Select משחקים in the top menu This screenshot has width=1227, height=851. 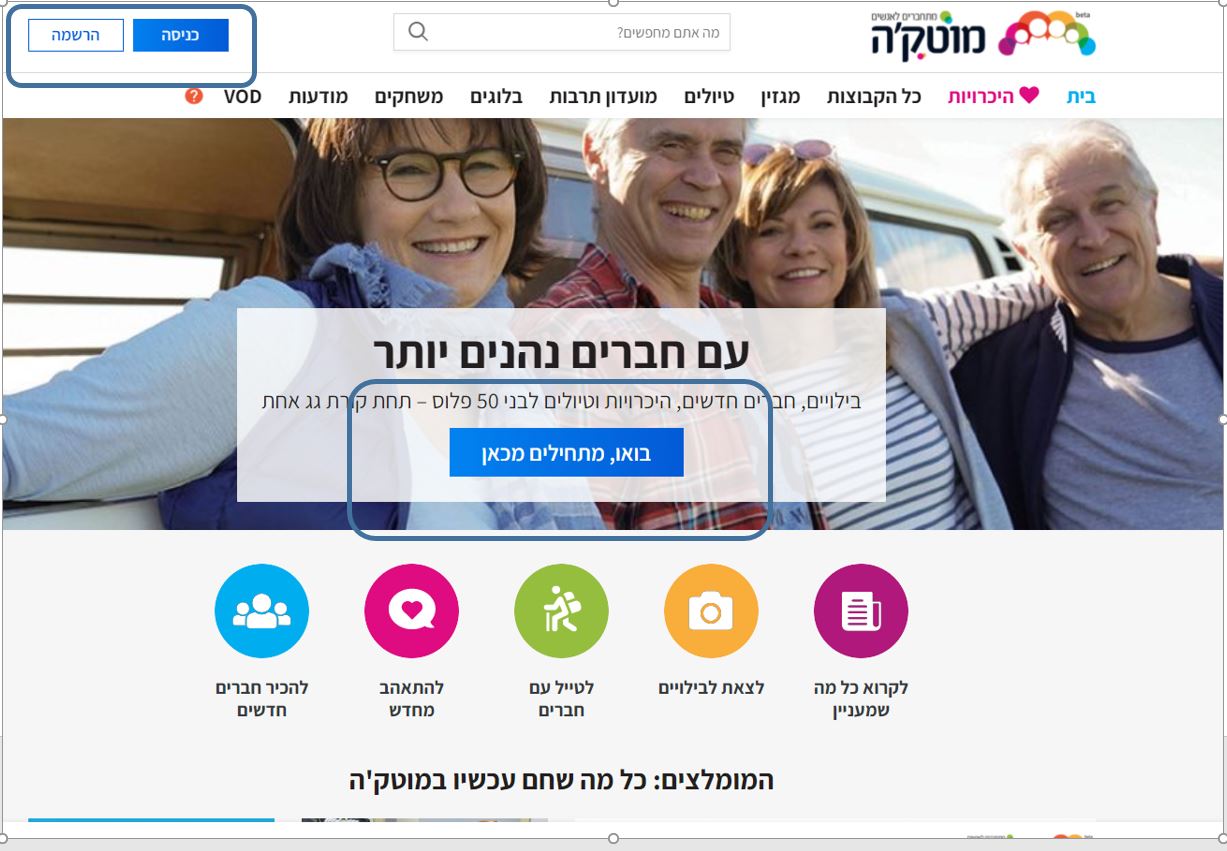point(409,97)
